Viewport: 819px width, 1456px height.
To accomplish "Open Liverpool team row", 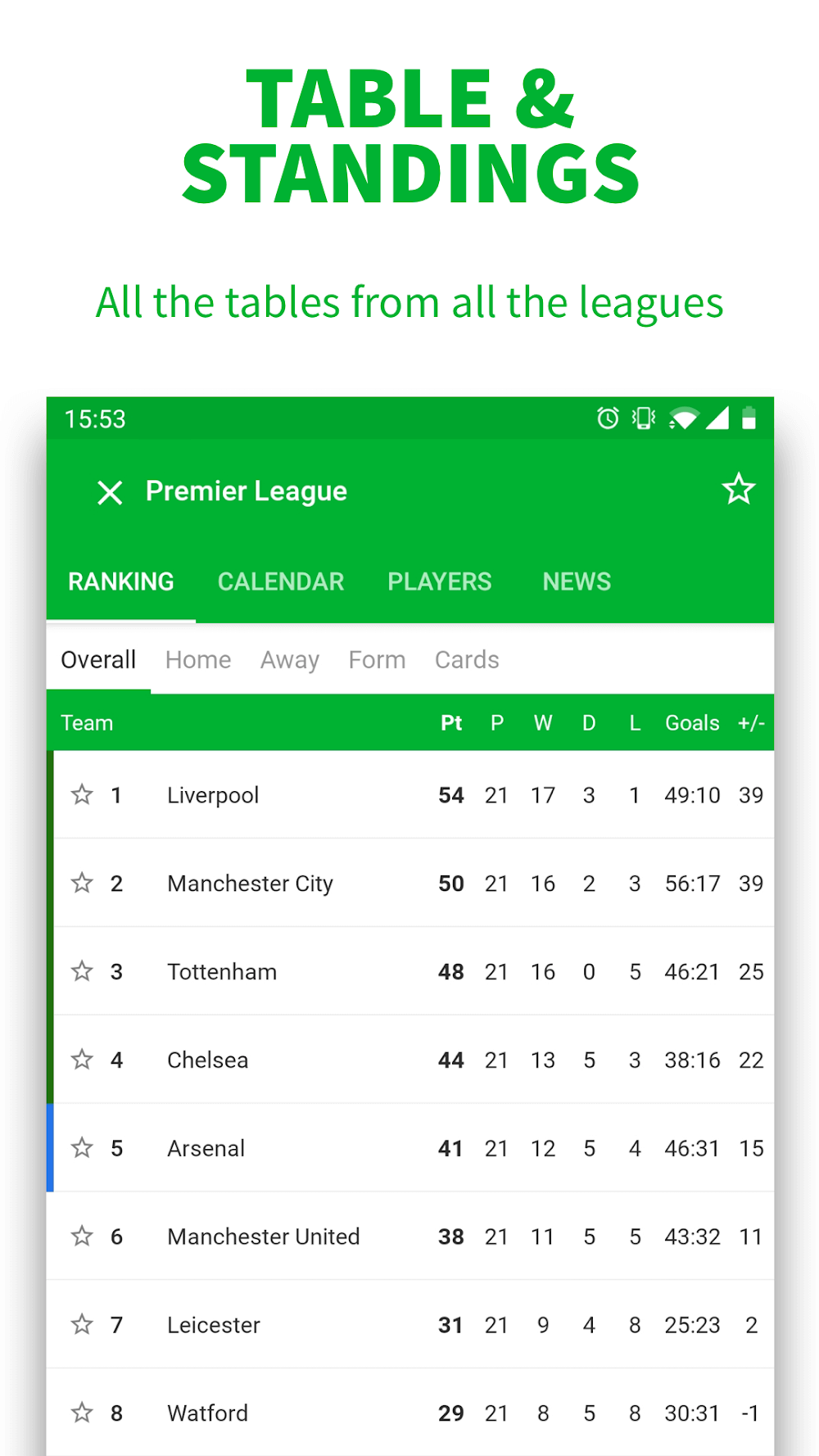I will pos(213,795).
